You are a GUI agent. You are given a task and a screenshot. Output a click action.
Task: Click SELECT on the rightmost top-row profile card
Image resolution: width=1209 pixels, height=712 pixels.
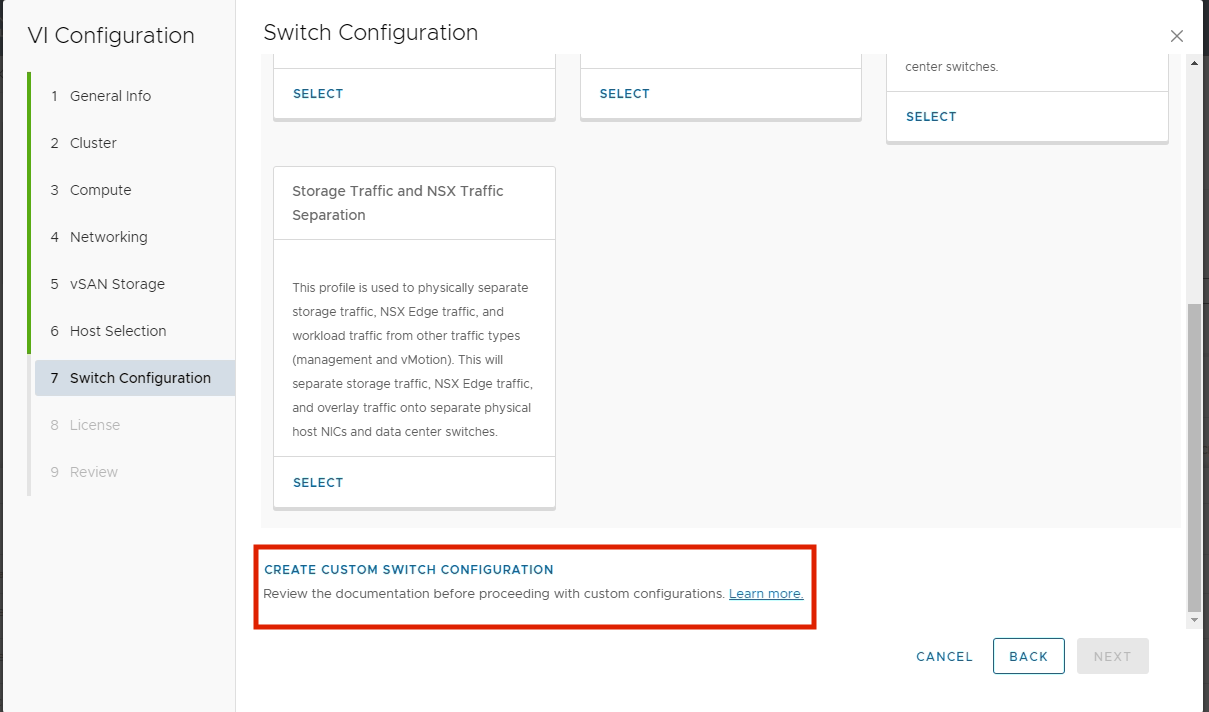click(931, 117)
